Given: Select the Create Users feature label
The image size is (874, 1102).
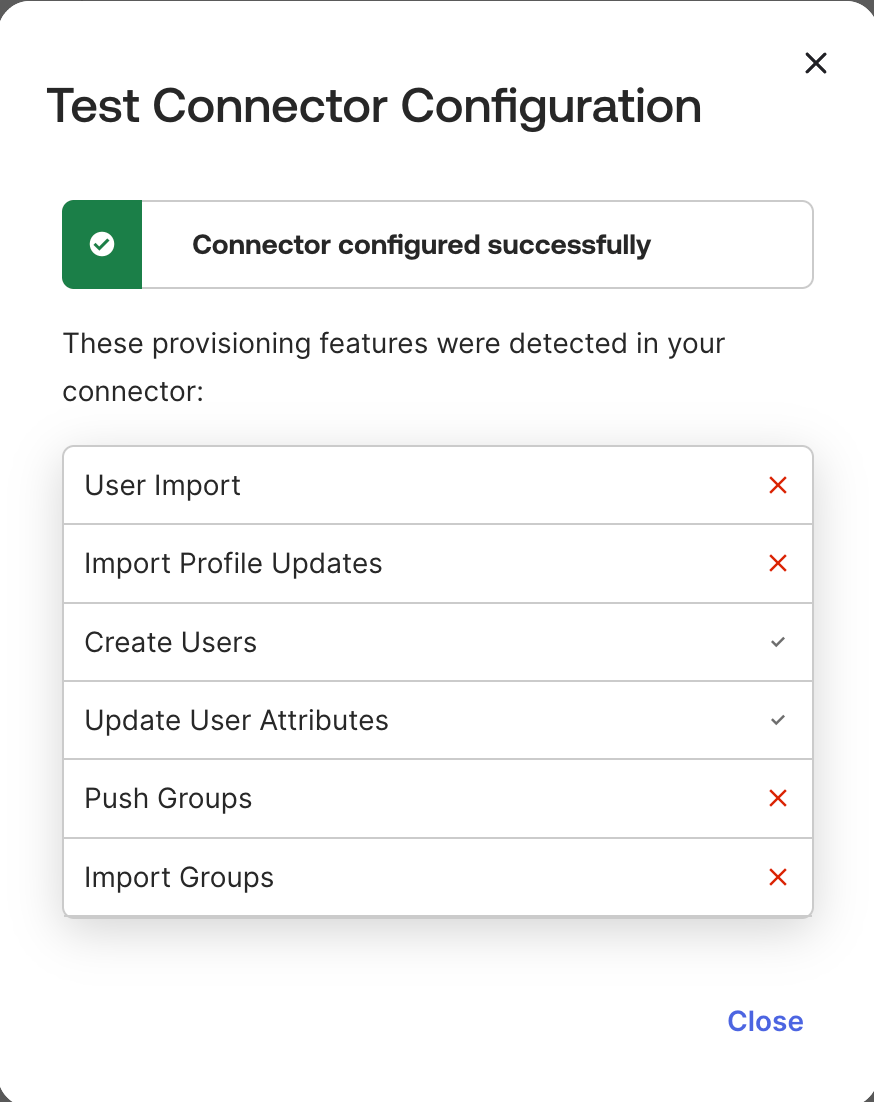Looking at the screenshot, I should pyautogui.click(x=171, y=642).
